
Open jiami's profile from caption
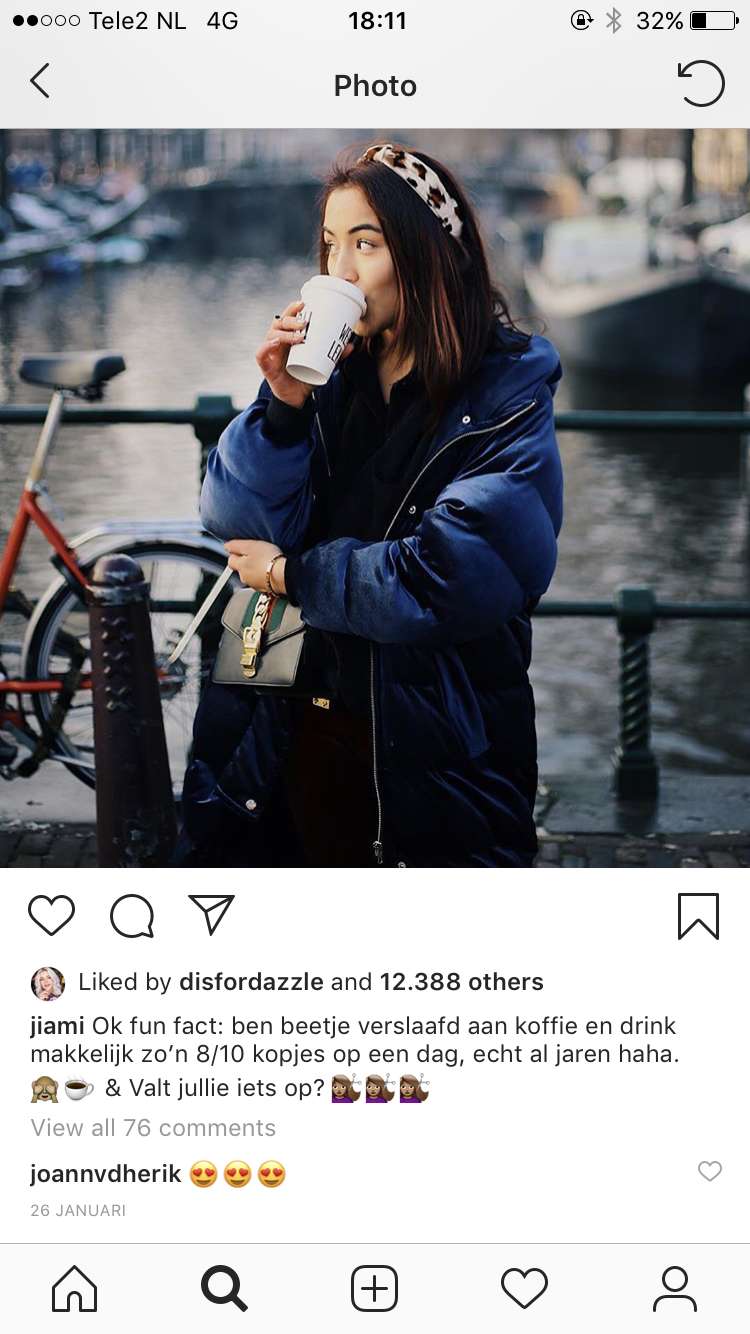click(58, 1026)
